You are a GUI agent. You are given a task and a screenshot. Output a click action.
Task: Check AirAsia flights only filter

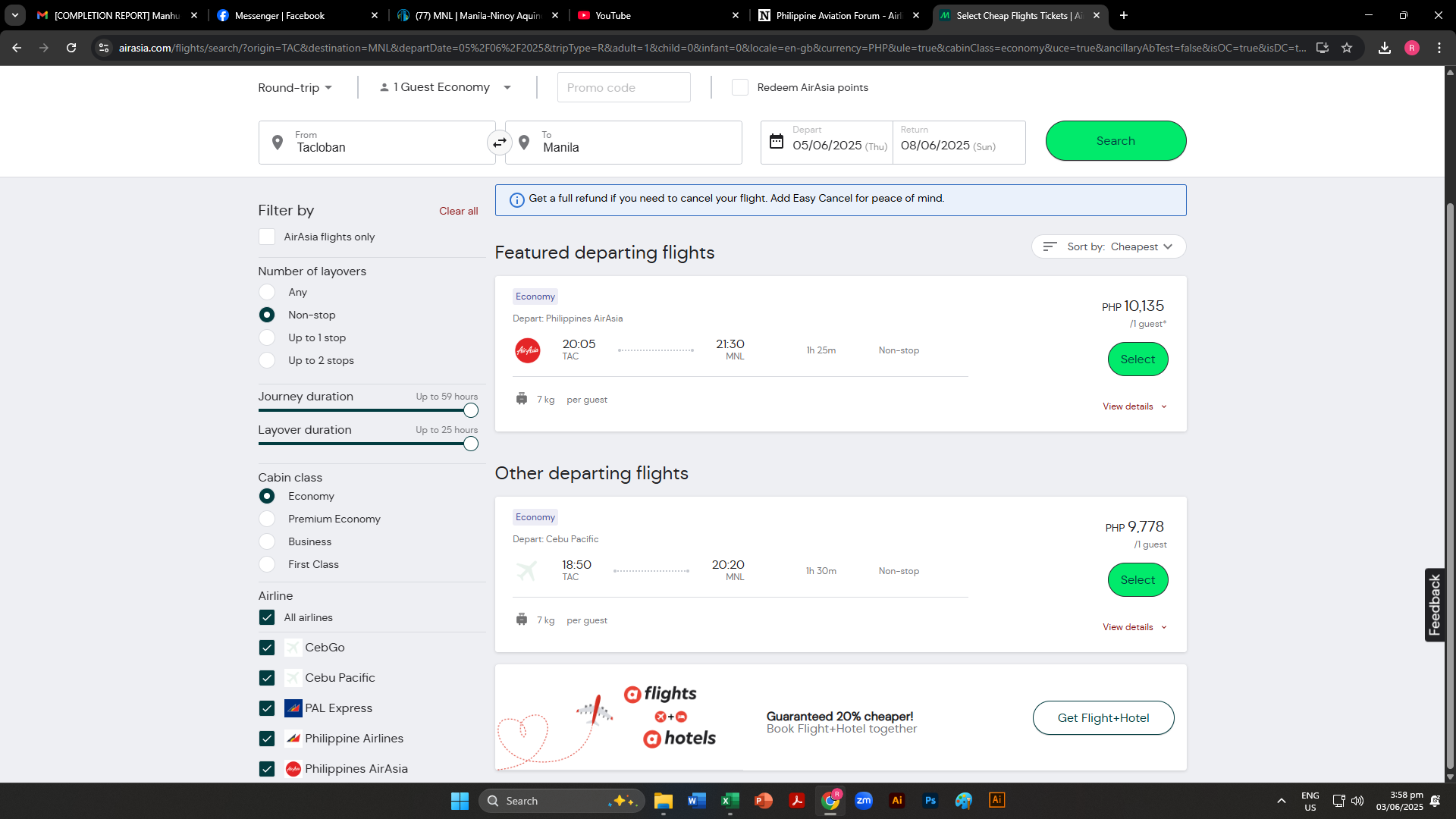[267, 237]
